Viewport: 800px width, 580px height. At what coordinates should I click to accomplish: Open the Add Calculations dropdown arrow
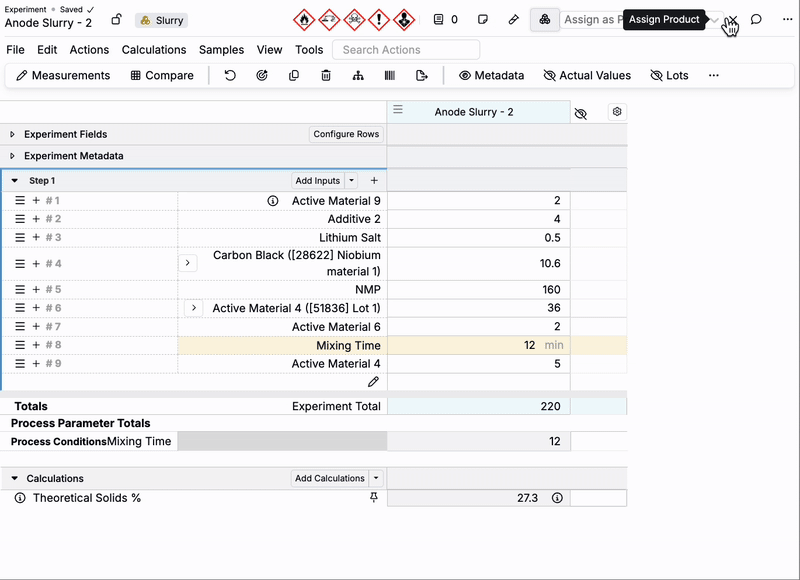[x=376, y=478]
